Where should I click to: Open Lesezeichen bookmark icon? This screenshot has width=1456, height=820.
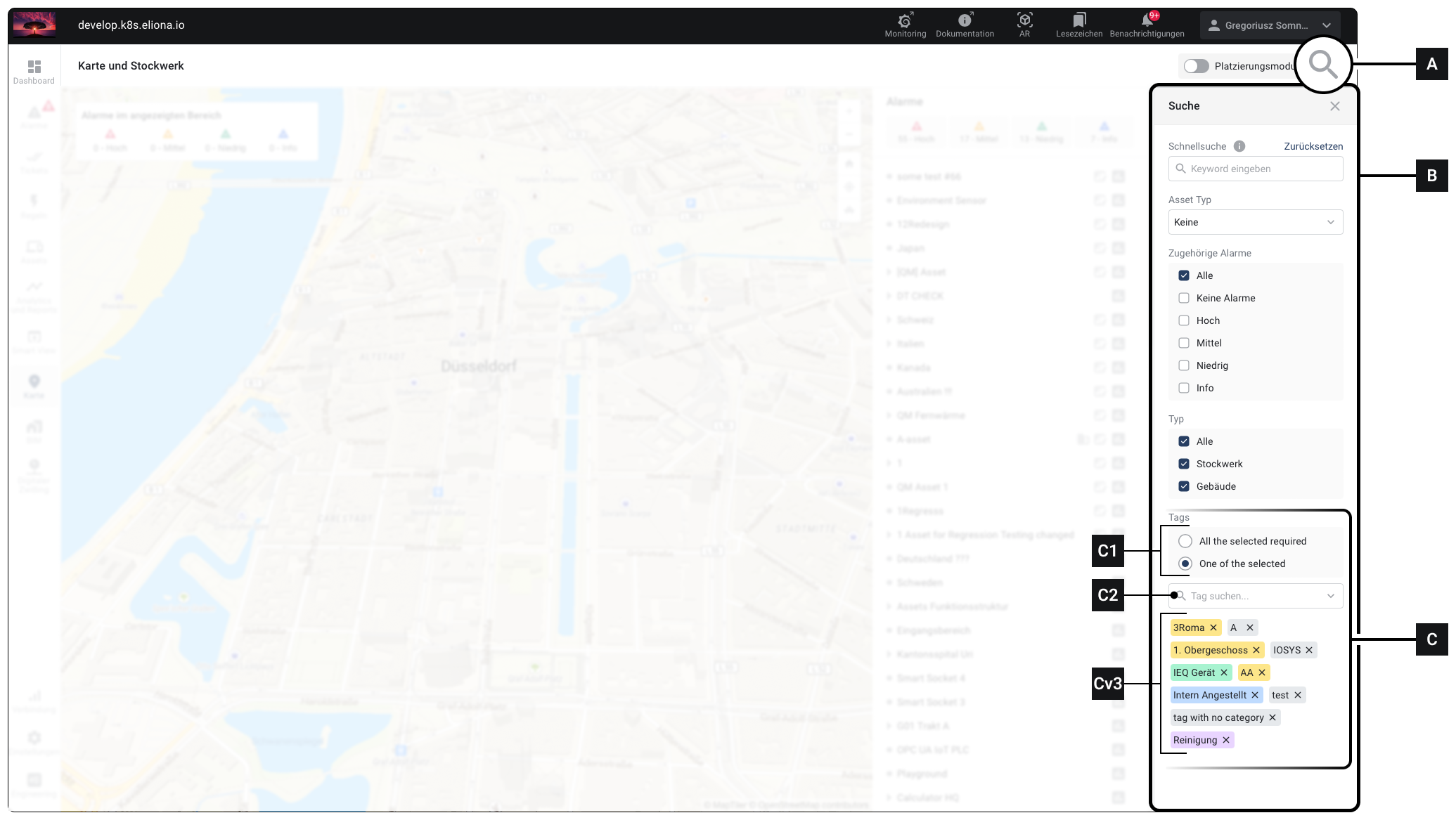[1079, 20]
